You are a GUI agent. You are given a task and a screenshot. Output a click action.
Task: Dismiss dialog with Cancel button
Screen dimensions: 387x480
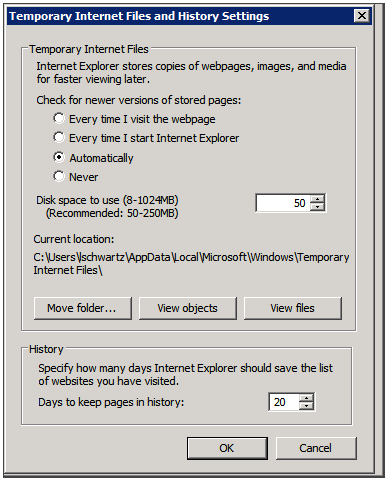(x=316, y=448)
